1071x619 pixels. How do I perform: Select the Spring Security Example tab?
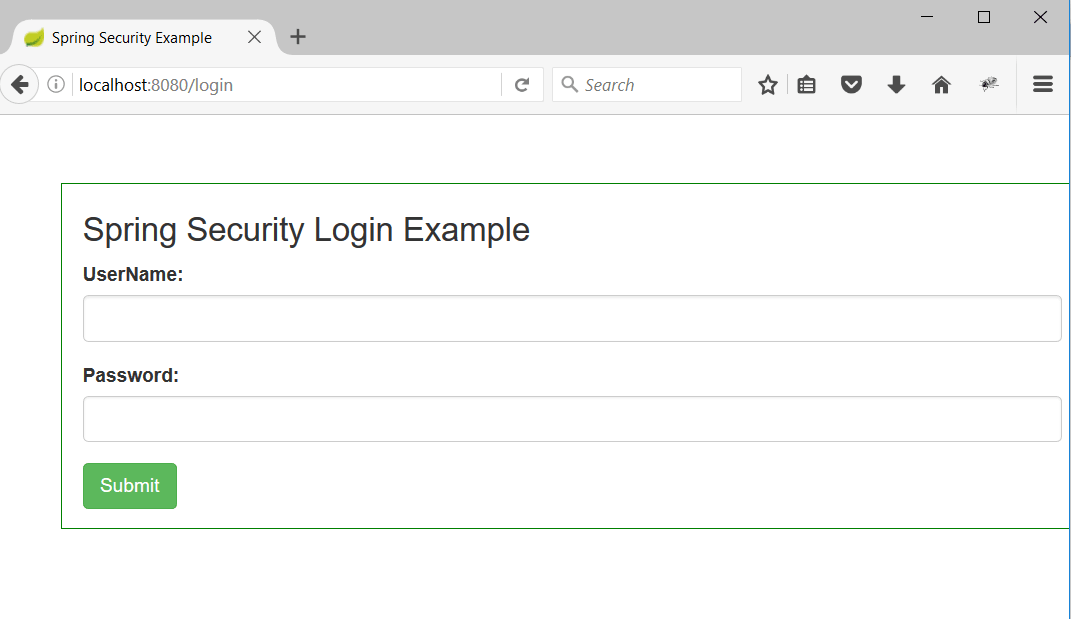[130, 37]
